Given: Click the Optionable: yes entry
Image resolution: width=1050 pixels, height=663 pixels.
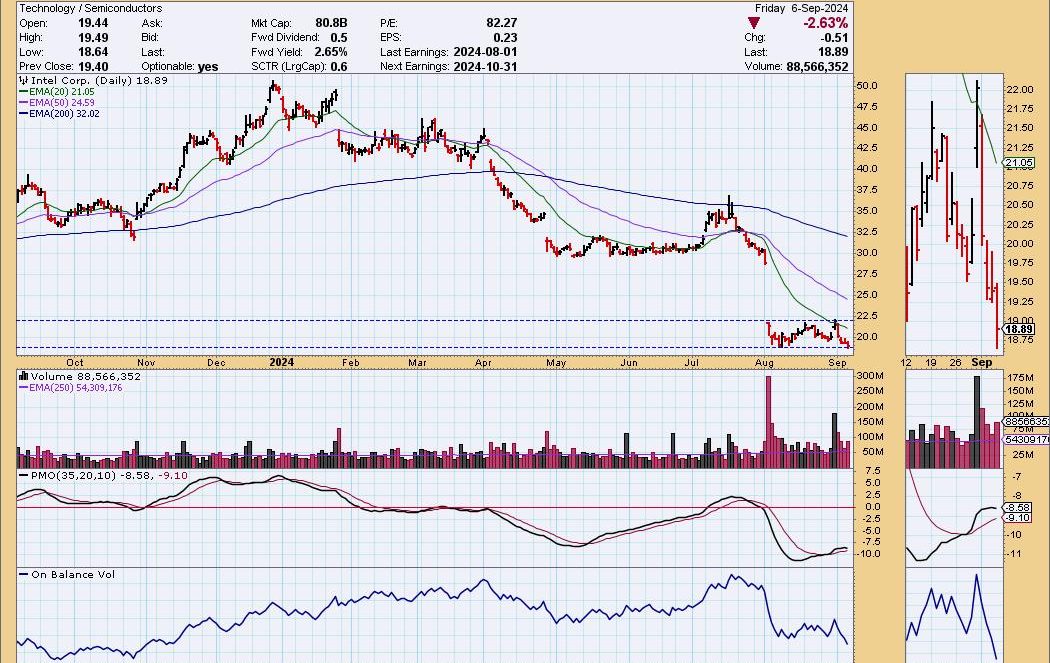Looking at the screenshot, I should click(x=179, y=67).
